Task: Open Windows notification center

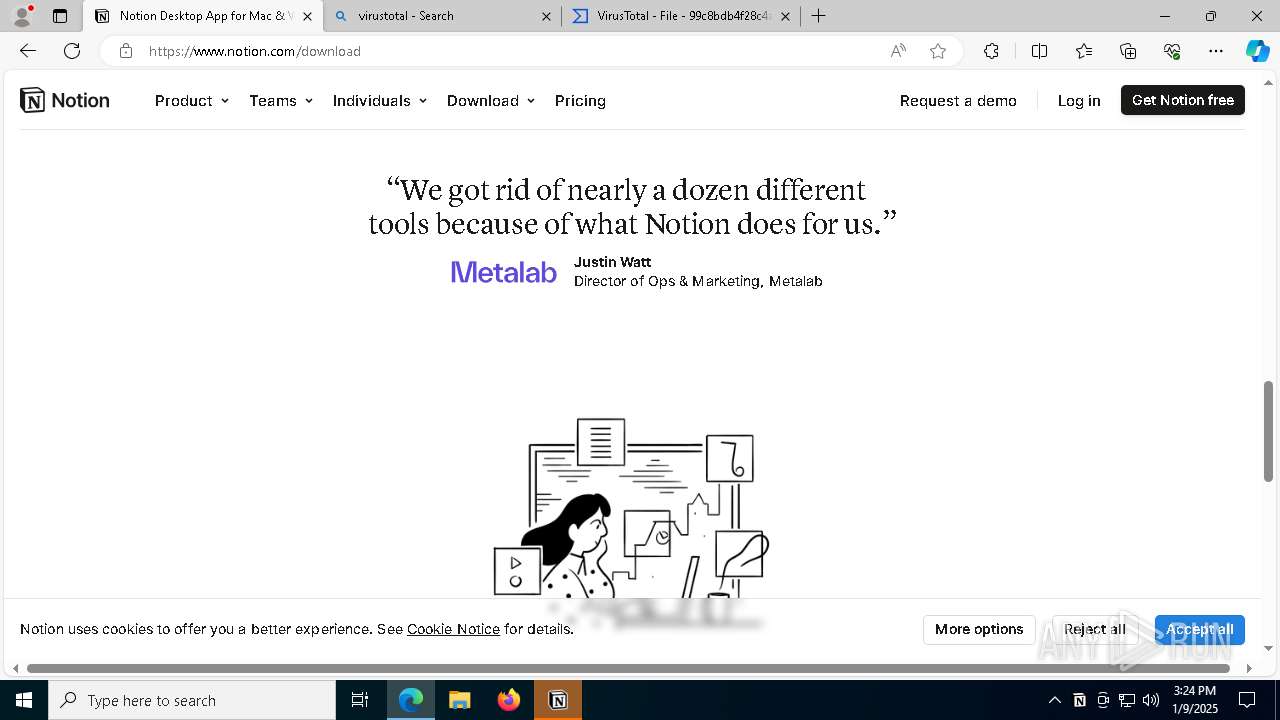Action: pyautogui.click(x=1247, y=700)
